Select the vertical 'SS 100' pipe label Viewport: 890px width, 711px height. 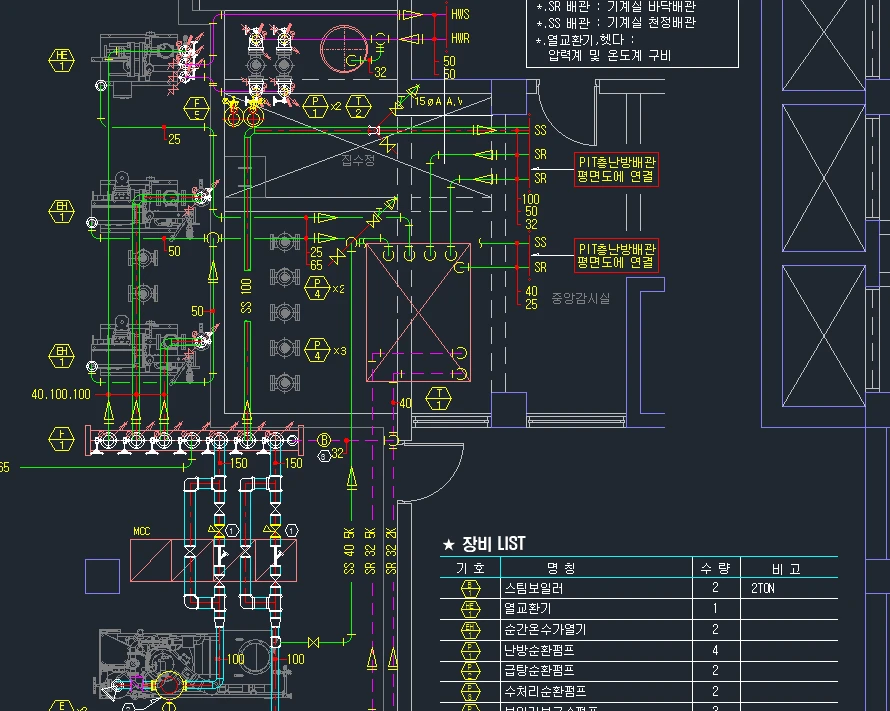point(246,296)
